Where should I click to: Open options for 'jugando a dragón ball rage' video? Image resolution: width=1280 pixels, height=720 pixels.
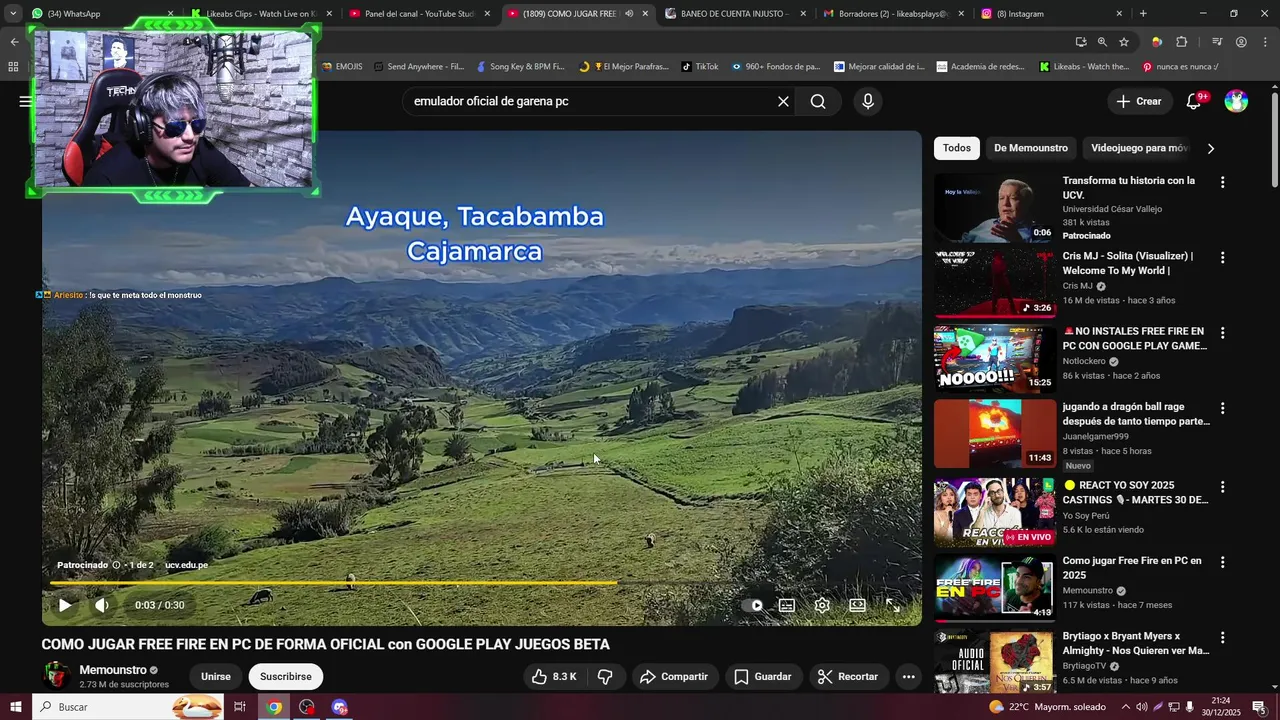click(x=1222, y=408)
